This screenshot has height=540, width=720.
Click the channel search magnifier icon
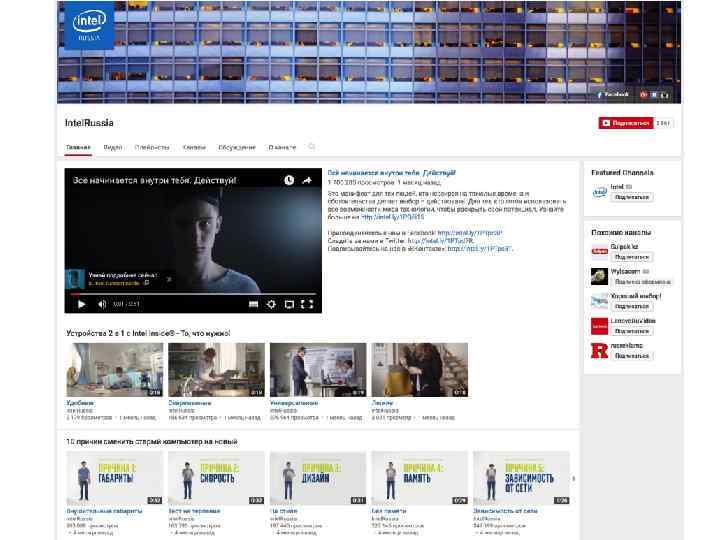tap(312, 147)
